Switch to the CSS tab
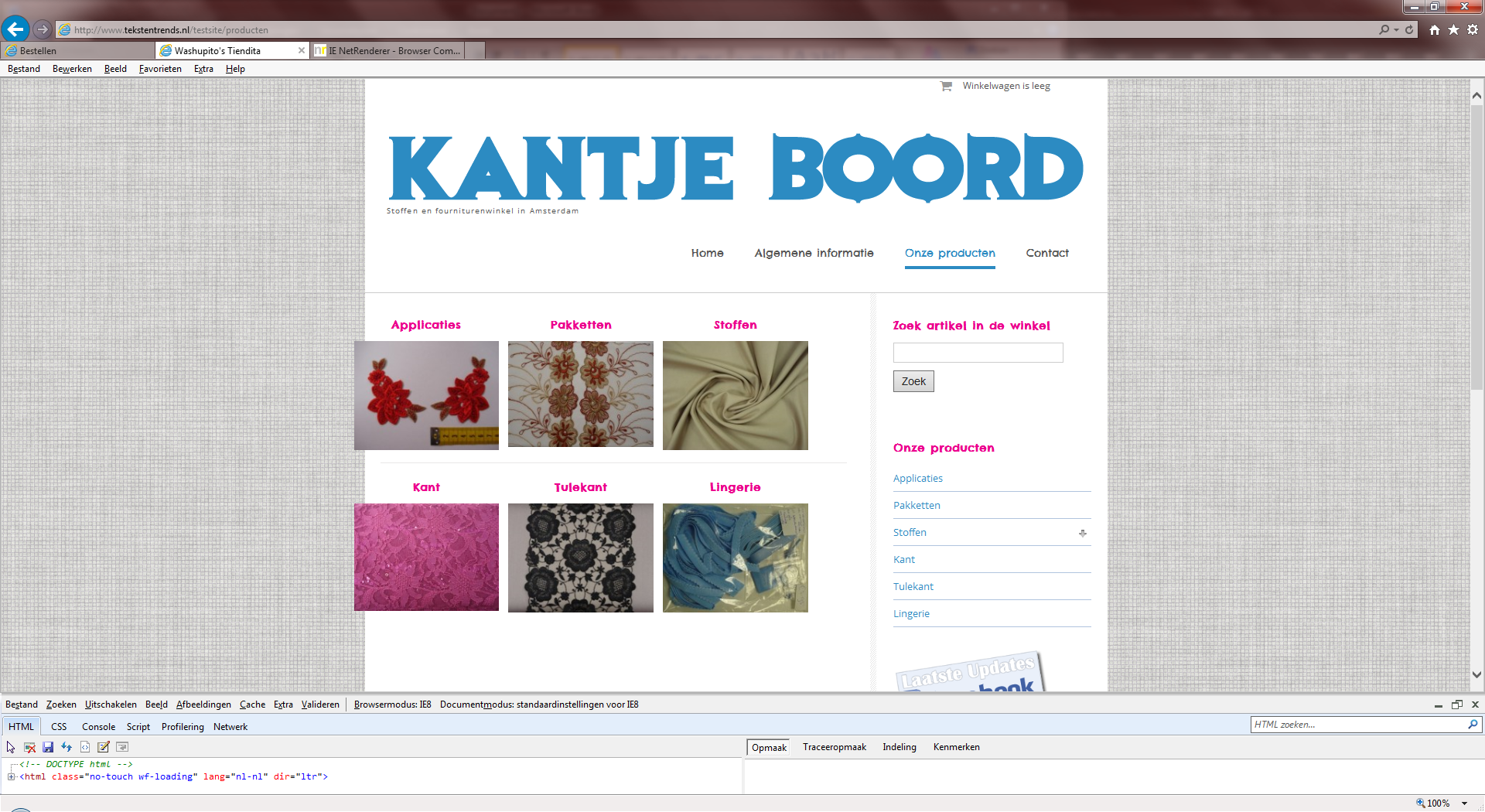 59,727
